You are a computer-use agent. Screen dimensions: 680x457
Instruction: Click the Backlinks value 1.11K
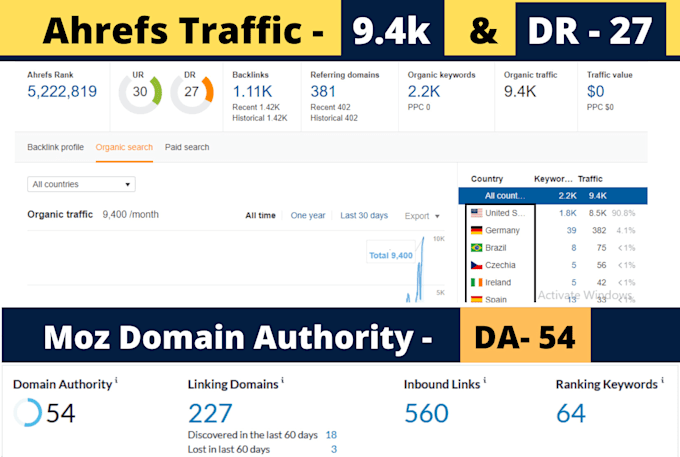[252, 91]
